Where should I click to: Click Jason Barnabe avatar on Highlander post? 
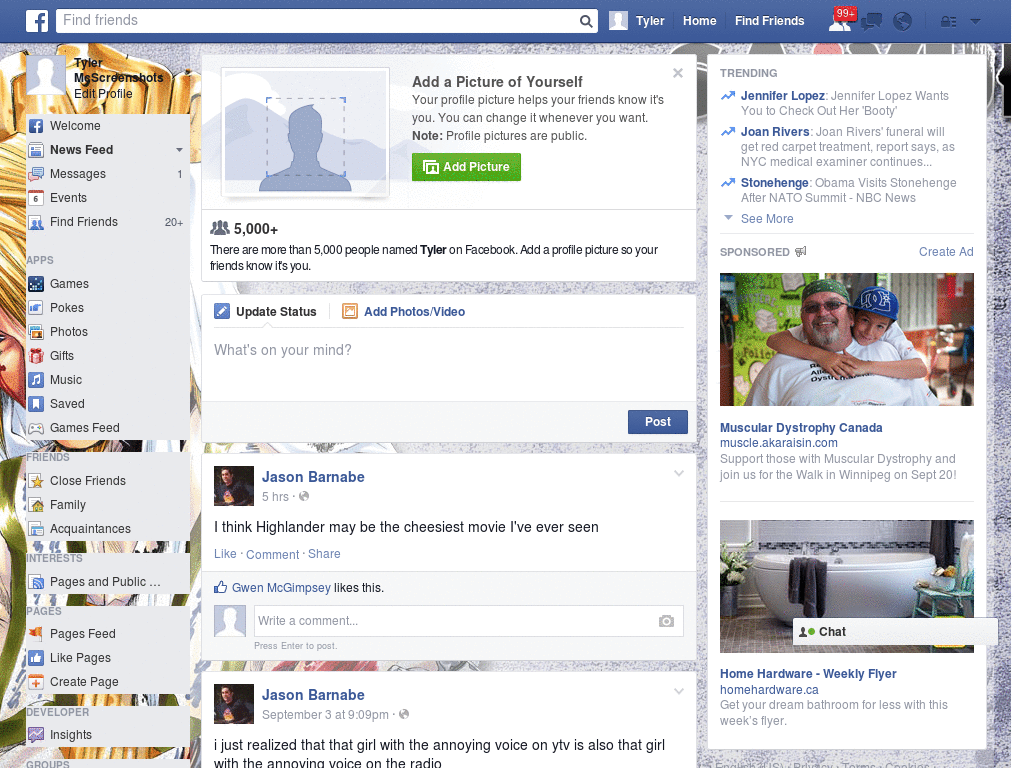(x=233, y=486)
